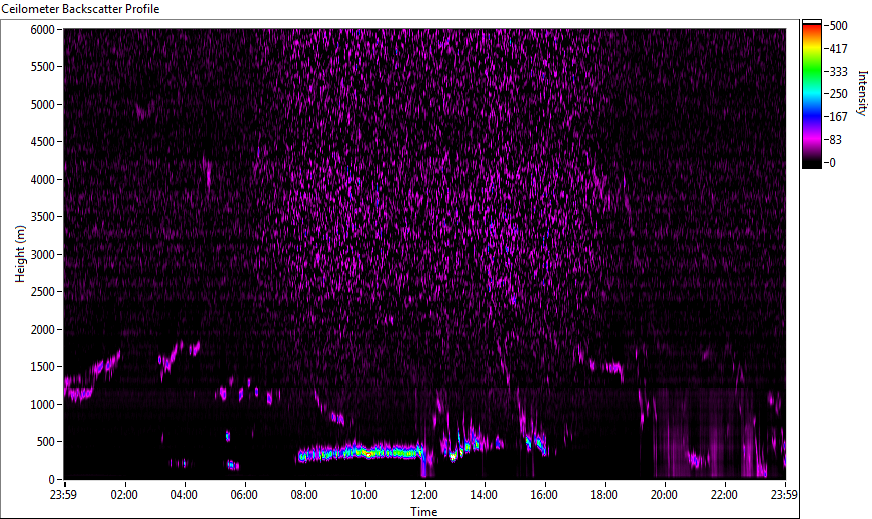Image resolution: width=872 pixels, height=519 pixels.
Task: Click the 18:00 time tick label
Action: tap(604, 495)
